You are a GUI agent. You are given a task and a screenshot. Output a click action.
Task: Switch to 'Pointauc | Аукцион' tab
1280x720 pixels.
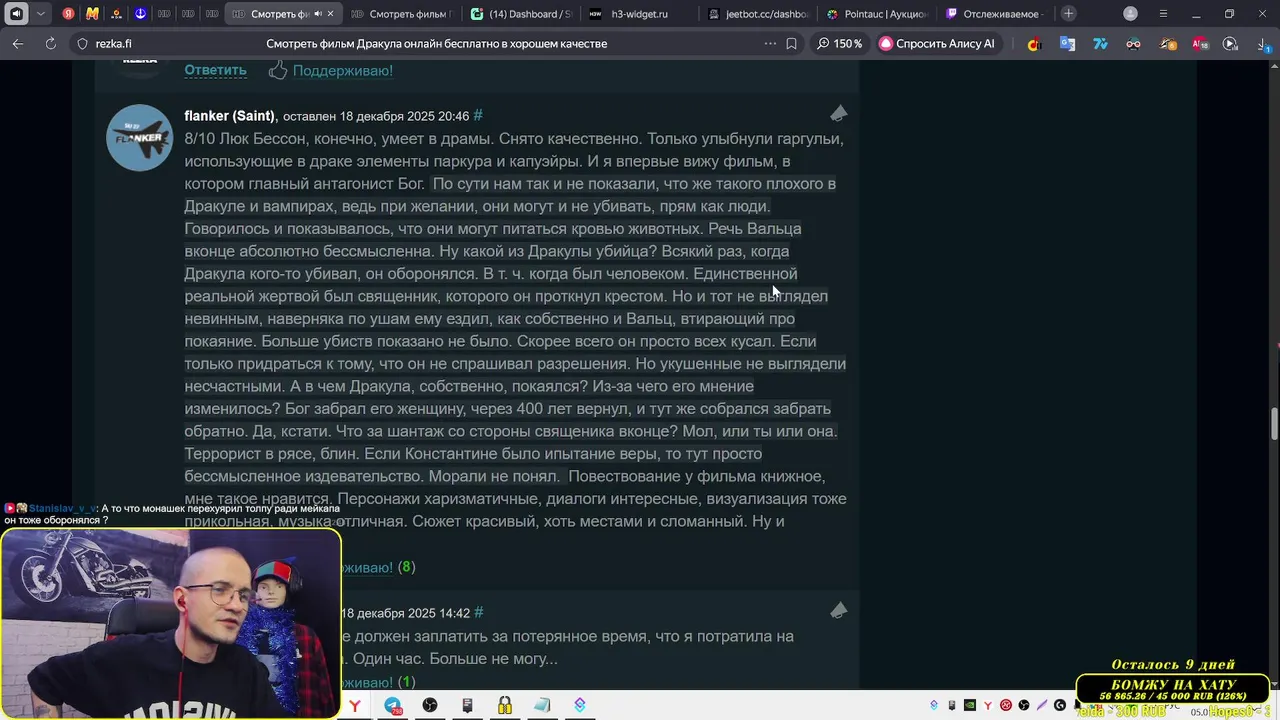coord(878,14)
